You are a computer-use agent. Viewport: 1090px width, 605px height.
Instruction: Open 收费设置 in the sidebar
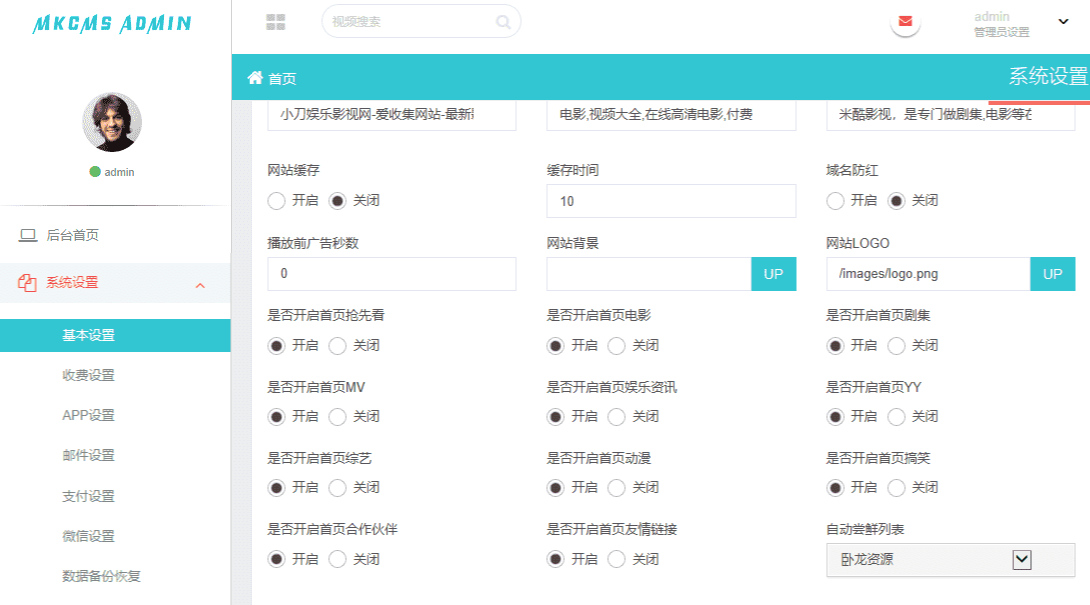(88, 375)
